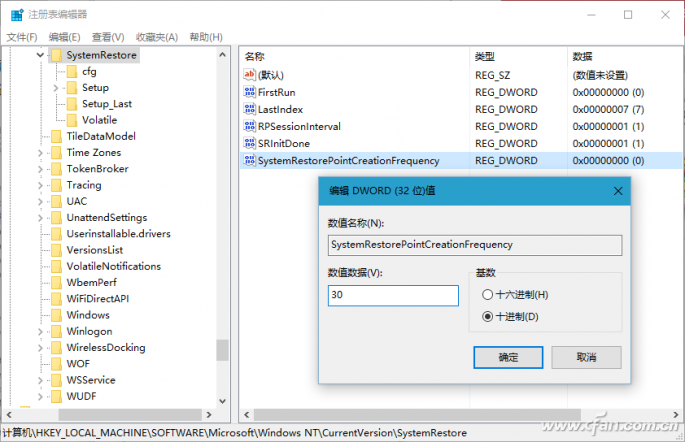Click the tree pane scroll-down arrow
Viewport: 685px width, 442px height.
click(x=222, y=401)
